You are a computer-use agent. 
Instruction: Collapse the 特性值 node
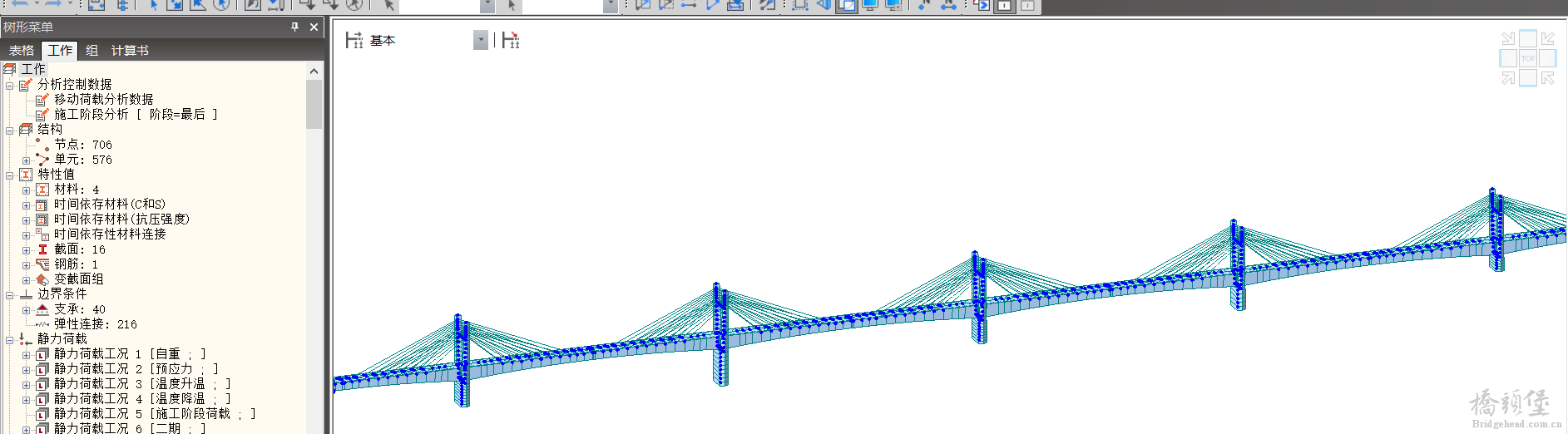click(10, 175)
